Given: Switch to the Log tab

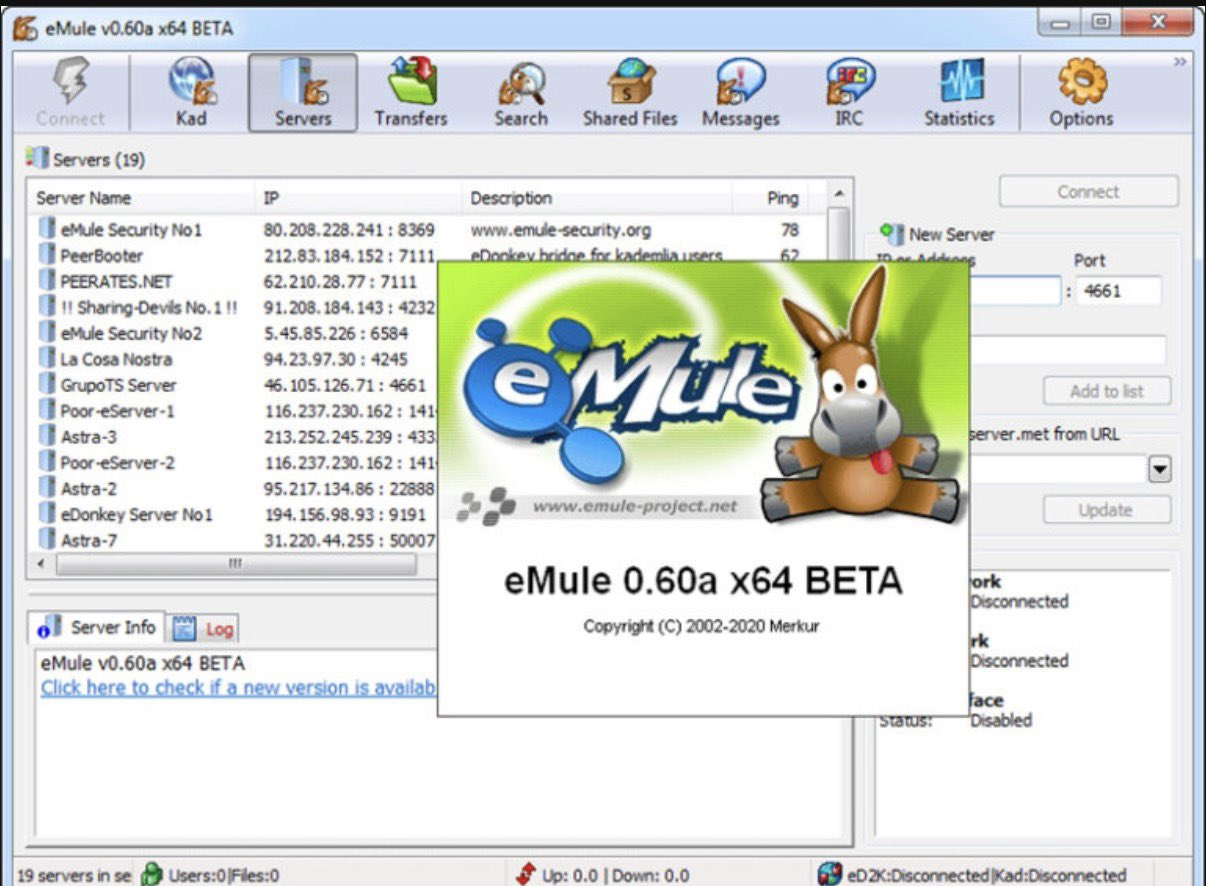Looking at the screenshot, I should (206, 629).
